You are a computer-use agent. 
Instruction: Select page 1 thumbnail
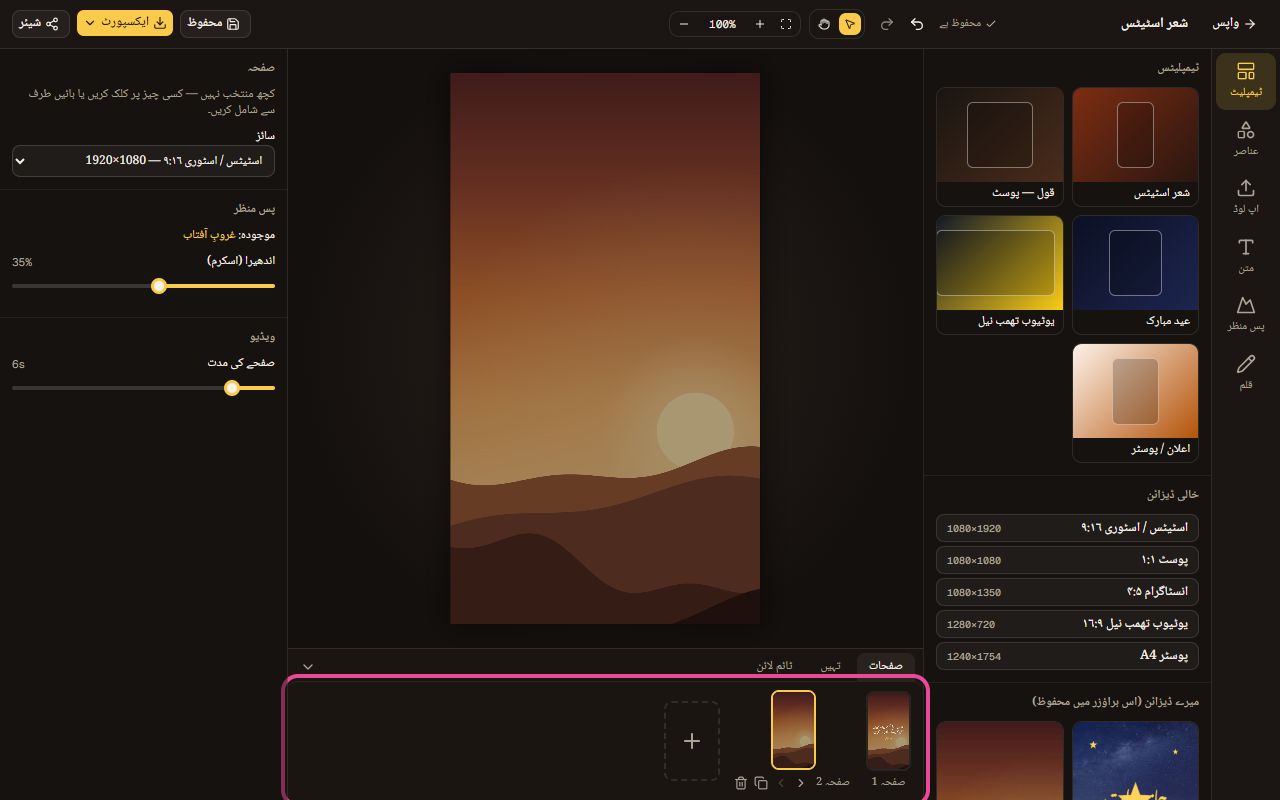click(888, 730)
